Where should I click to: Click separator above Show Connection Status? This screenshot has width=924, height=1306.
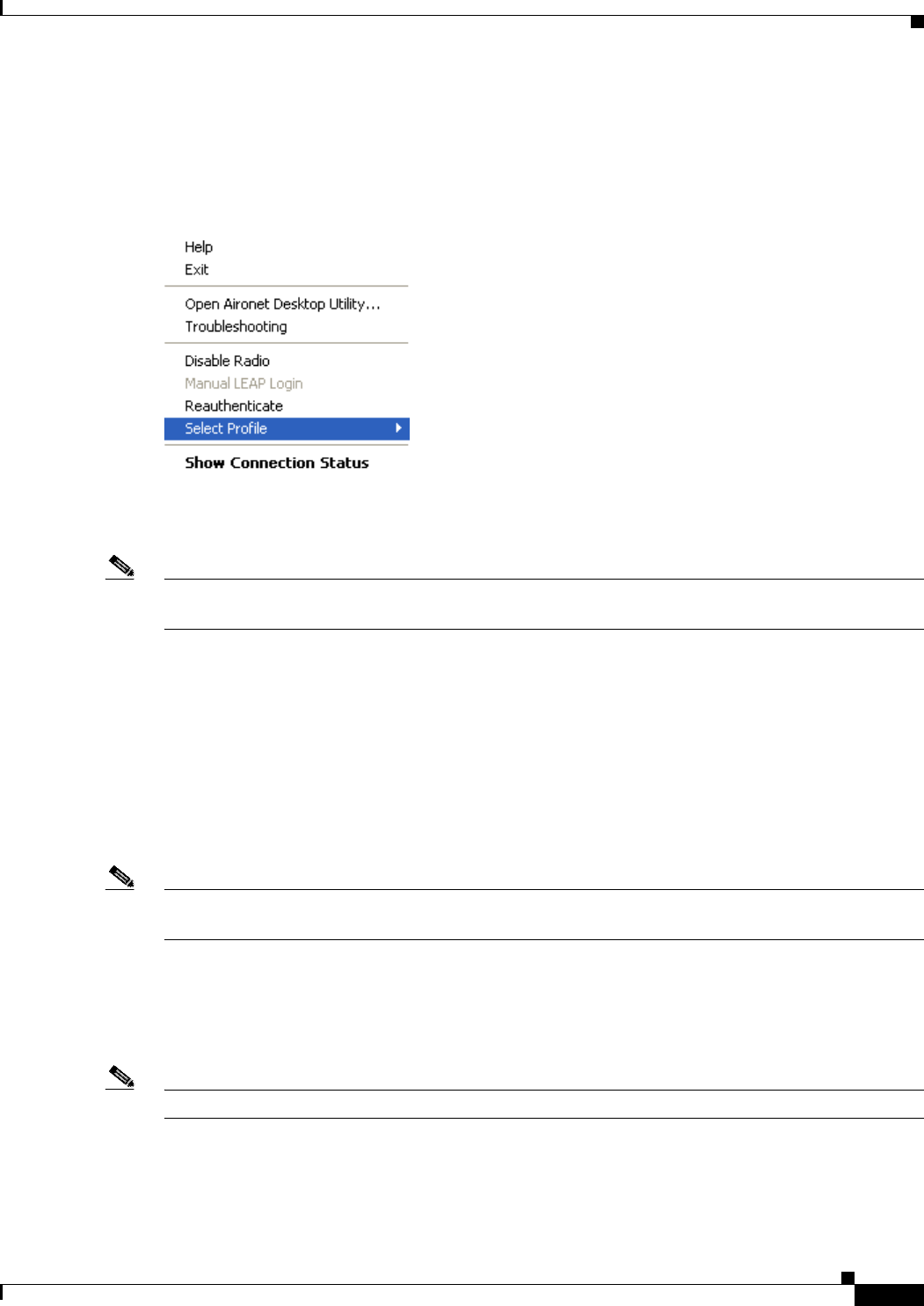coord(287,445)
